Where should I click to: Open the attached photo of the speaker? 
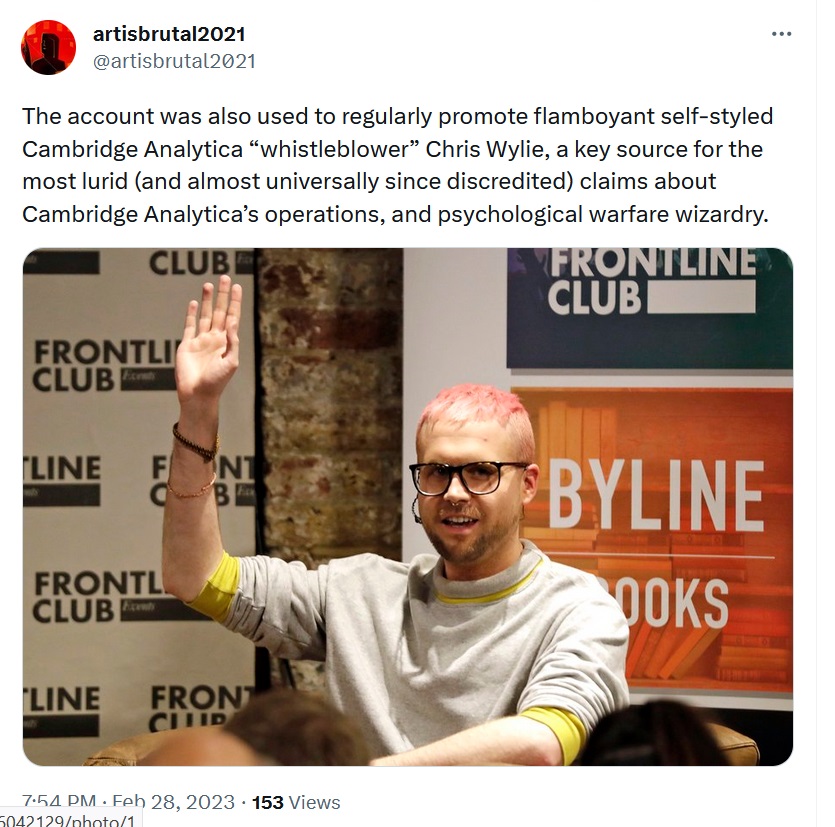(407, 506)
